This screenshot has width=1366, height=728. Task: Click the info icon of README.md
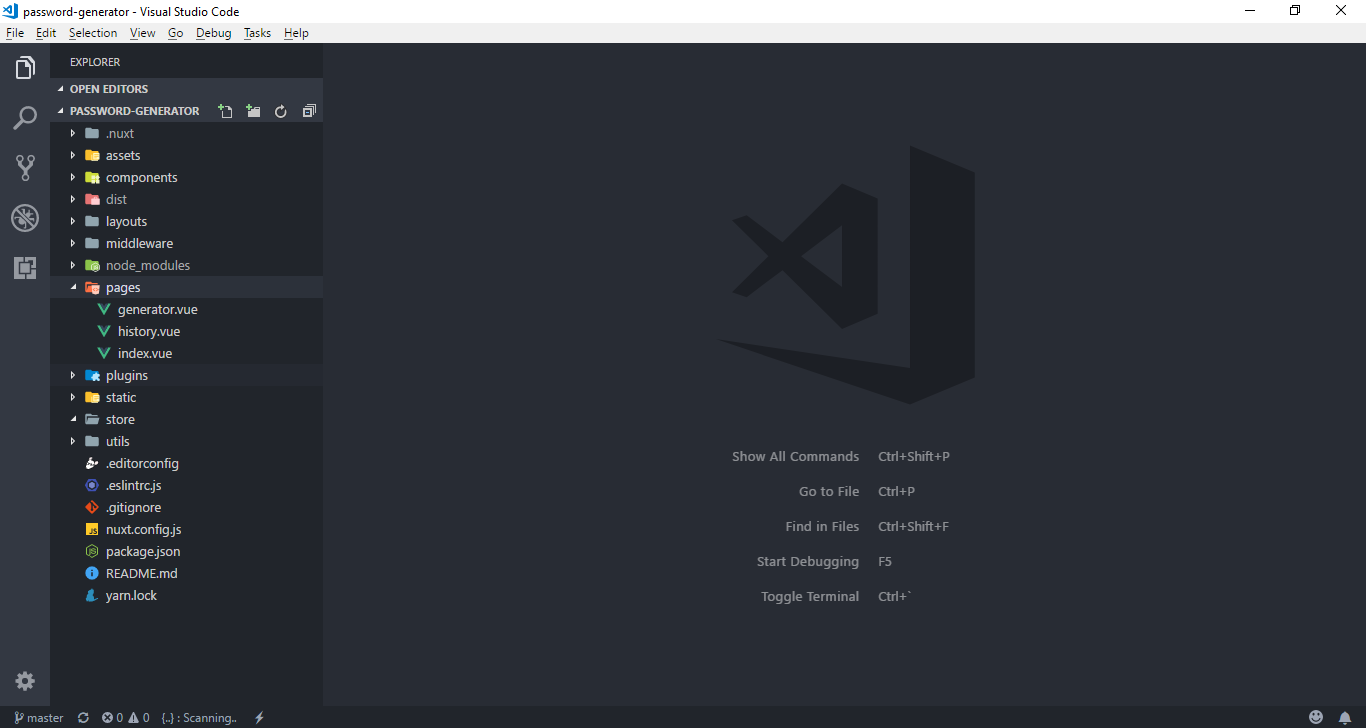[92, 573]
